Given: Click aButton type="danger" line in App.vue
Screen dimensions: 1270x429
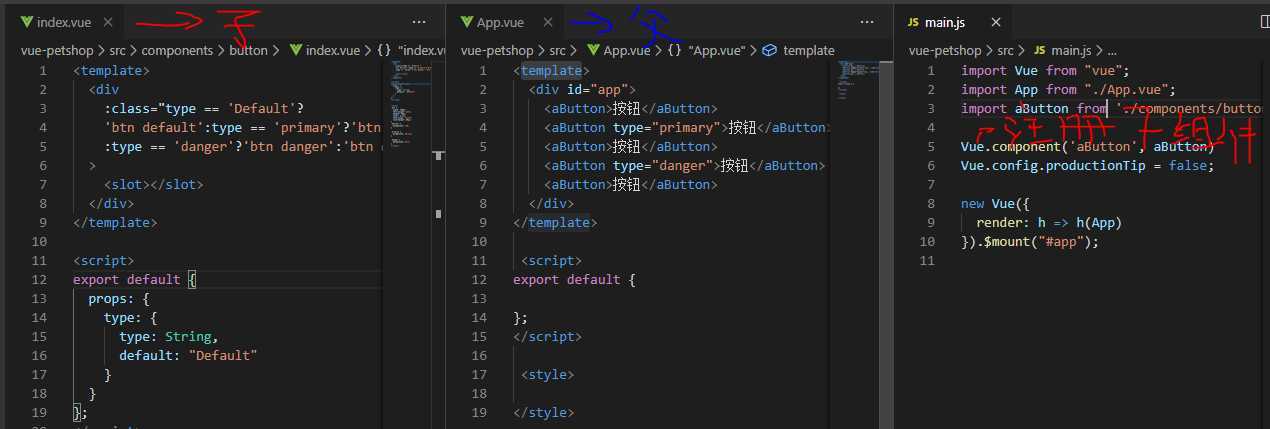Looking at the screenshot, I should [684, 166].
